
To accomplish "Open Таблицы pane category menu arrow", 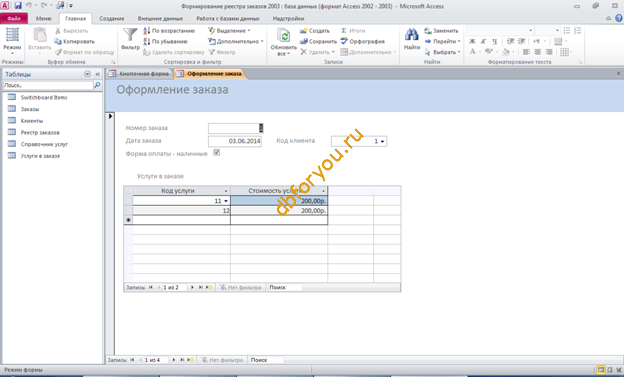I will pos(87,74).
